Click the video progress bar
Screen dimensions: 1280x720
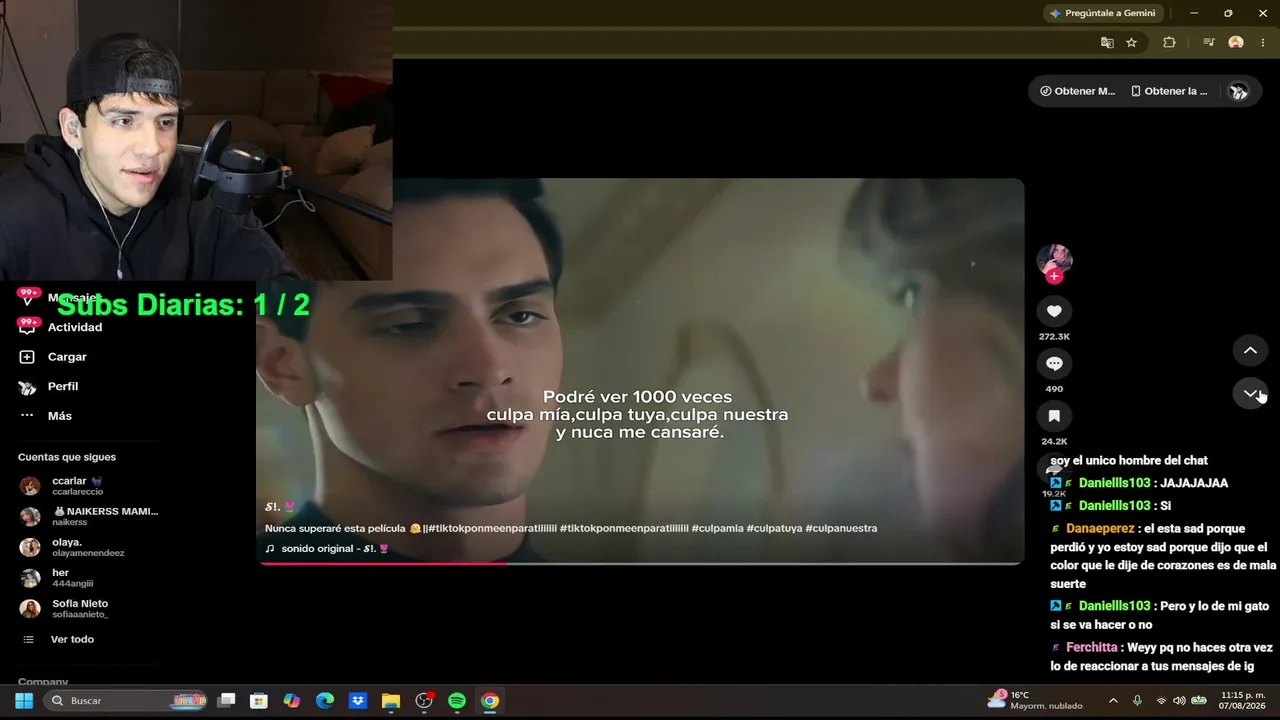click(x=640, y=563)
